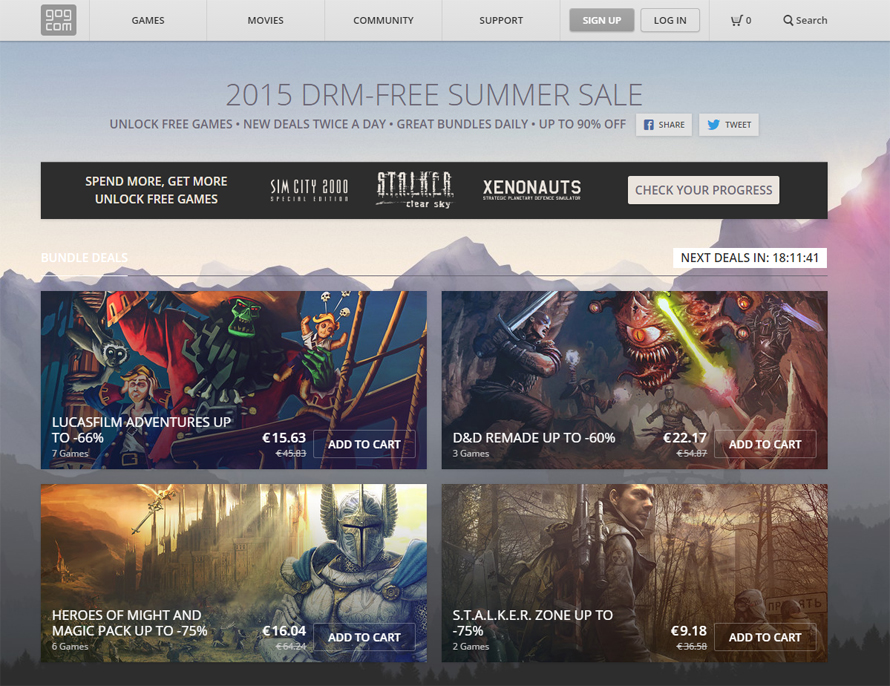The image size is (890, 686).
Task: Open the shopping cart icon
Action: pyautogui.click(x=737, y=20)
